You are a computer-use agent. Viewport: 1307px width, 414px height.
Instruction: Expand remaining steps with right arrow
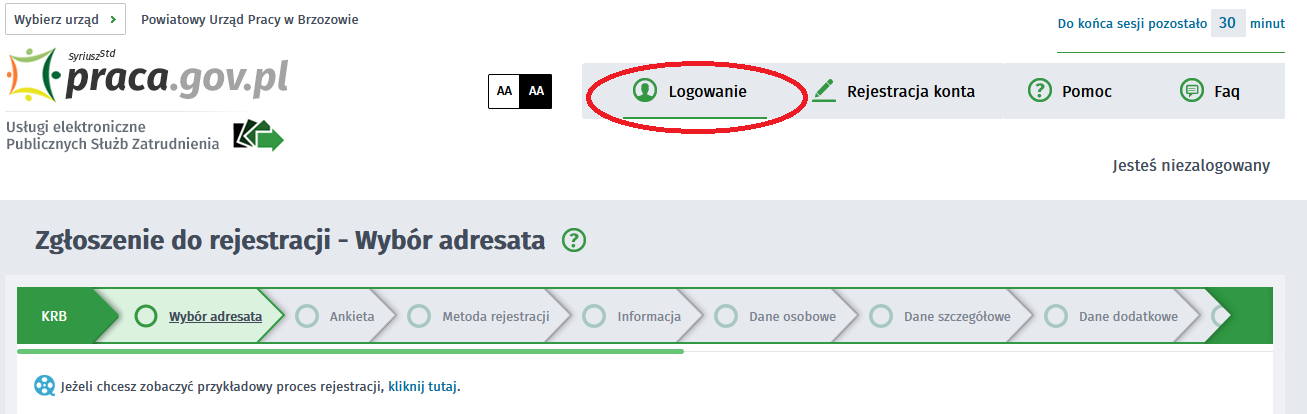coord(1238,316)
